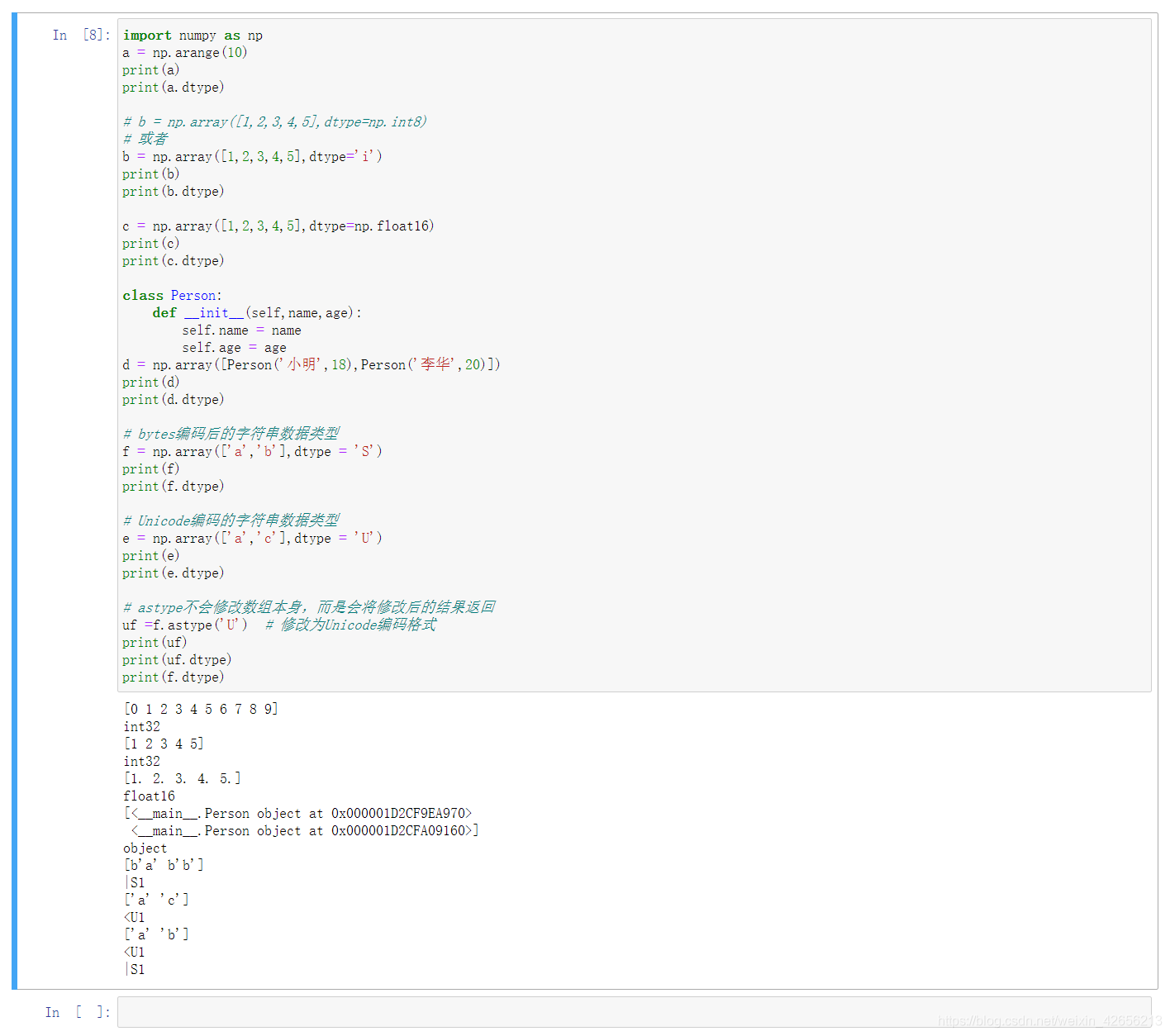Click the astype comment line

[x=309, y=607]
